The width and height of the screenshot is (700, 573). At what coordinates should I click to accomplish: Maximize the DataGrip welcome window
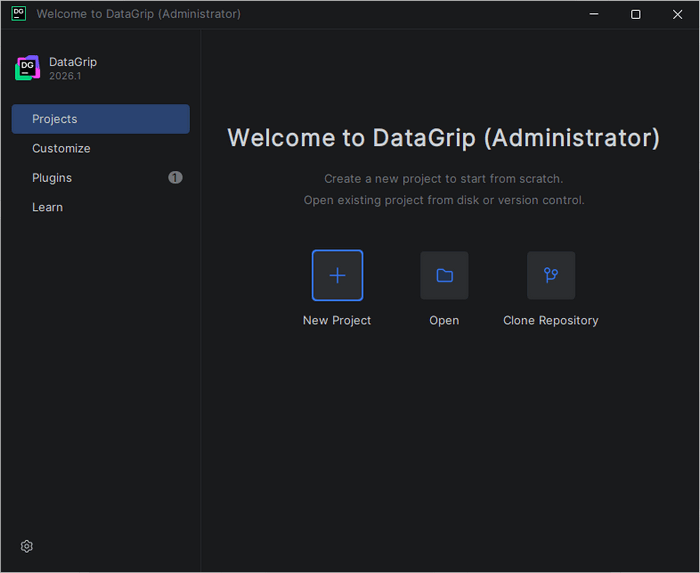[x=635, y=14]
